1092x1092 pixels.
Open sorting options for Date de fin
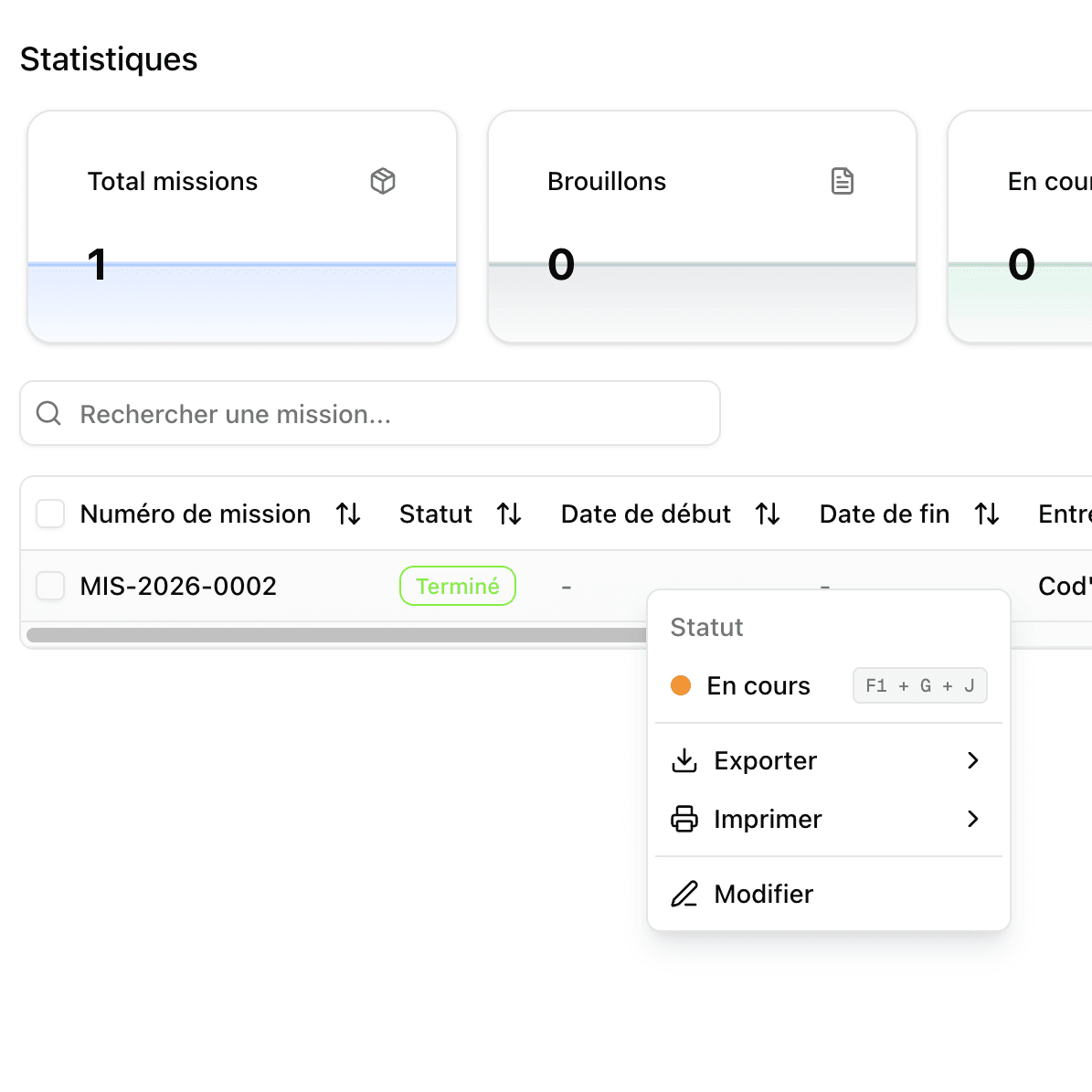point(987,514)
